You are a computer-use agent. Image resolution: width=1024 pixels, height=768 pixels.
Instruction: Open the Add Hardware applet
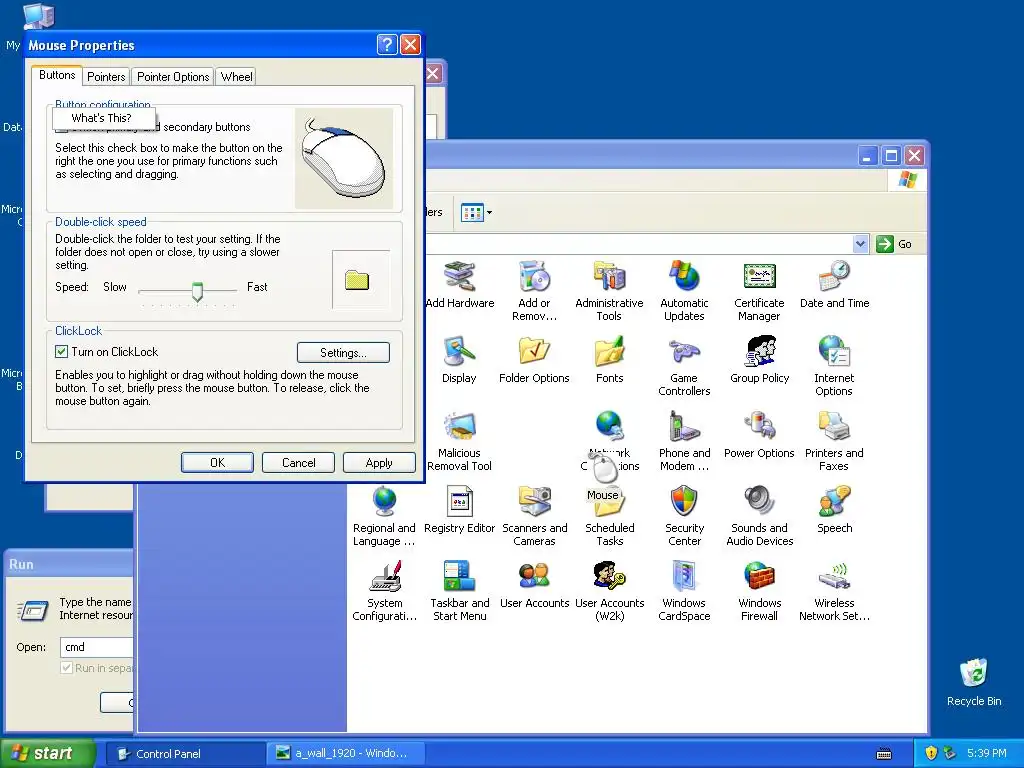tap(460, 285)
